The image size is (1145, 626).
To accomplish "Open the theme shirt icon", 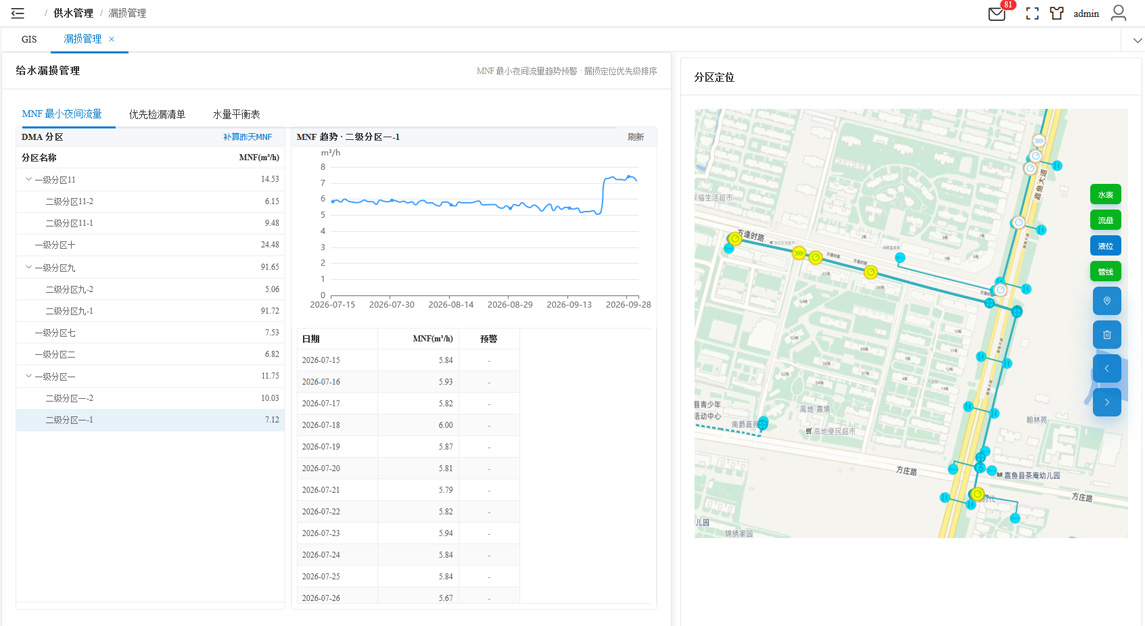I will pyautogui.click(x=1057, y=13).
